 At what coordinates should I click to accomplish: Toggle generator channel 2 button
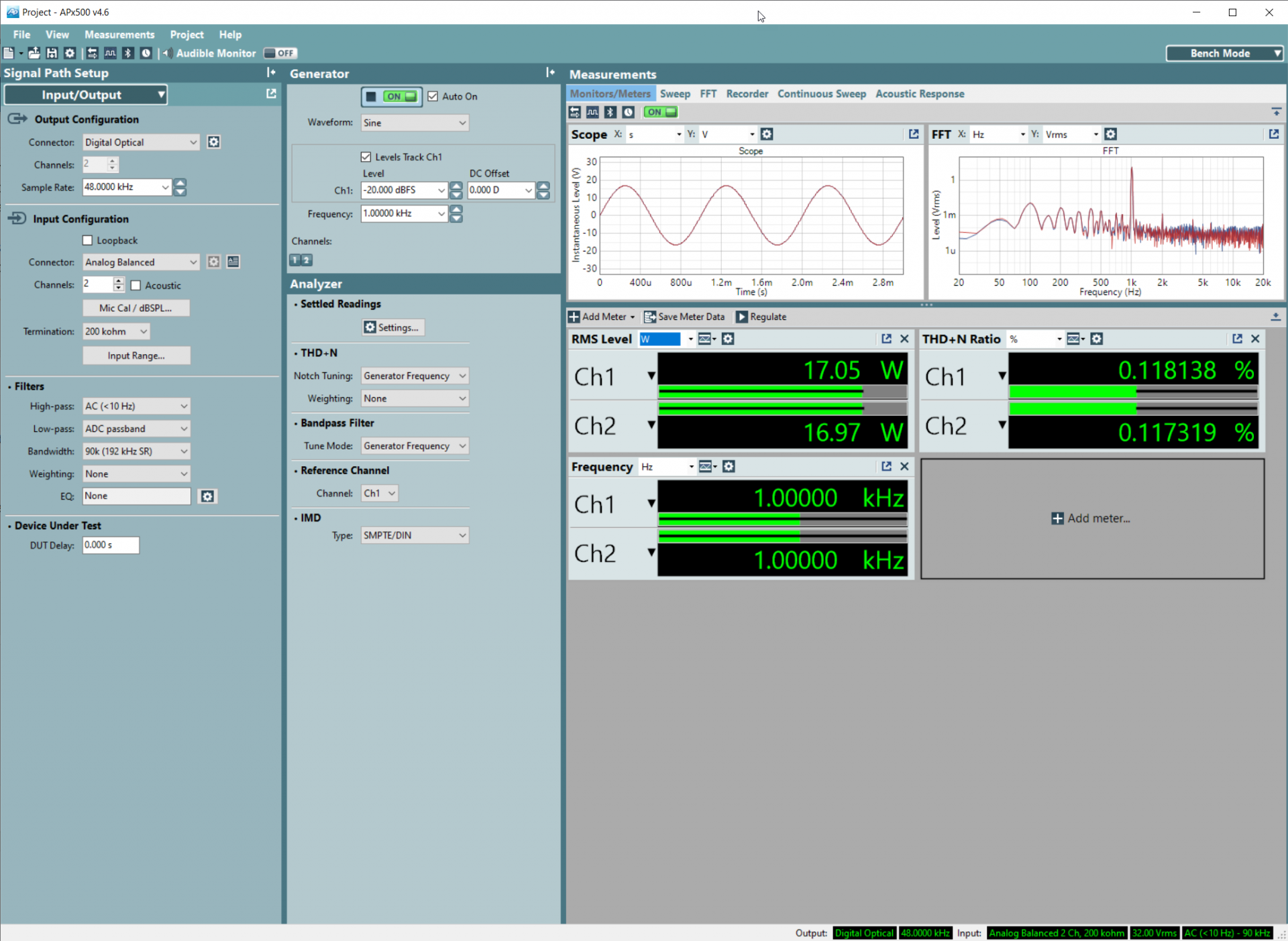307,260
